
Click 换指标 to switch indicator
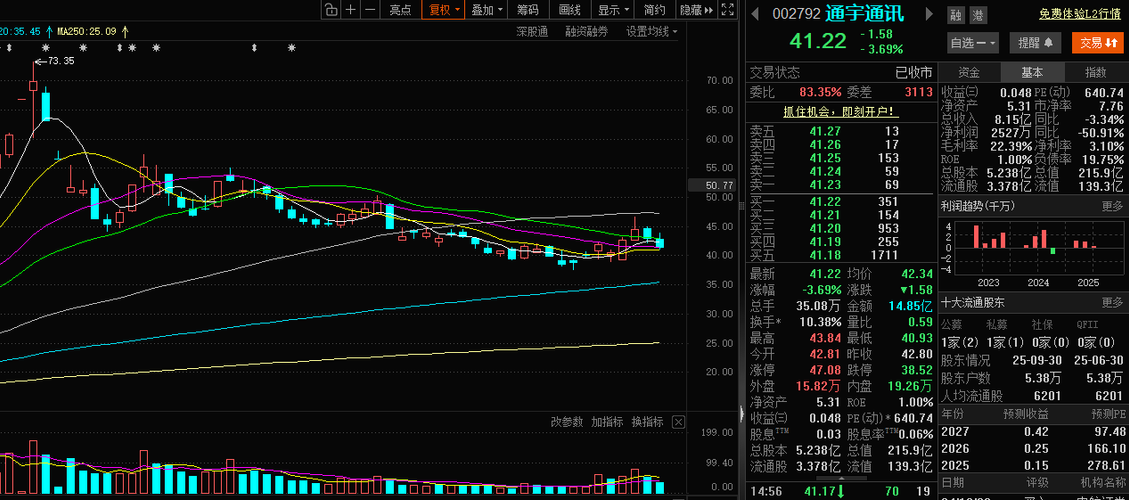coord(647,422)
